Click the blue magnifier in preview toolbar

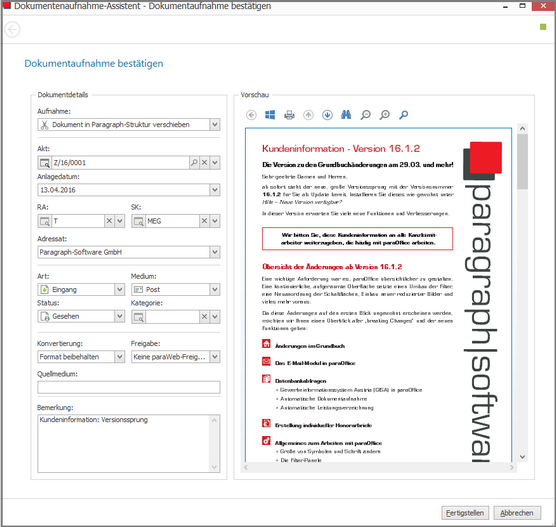pyautogui.click(x=404, y=115)
